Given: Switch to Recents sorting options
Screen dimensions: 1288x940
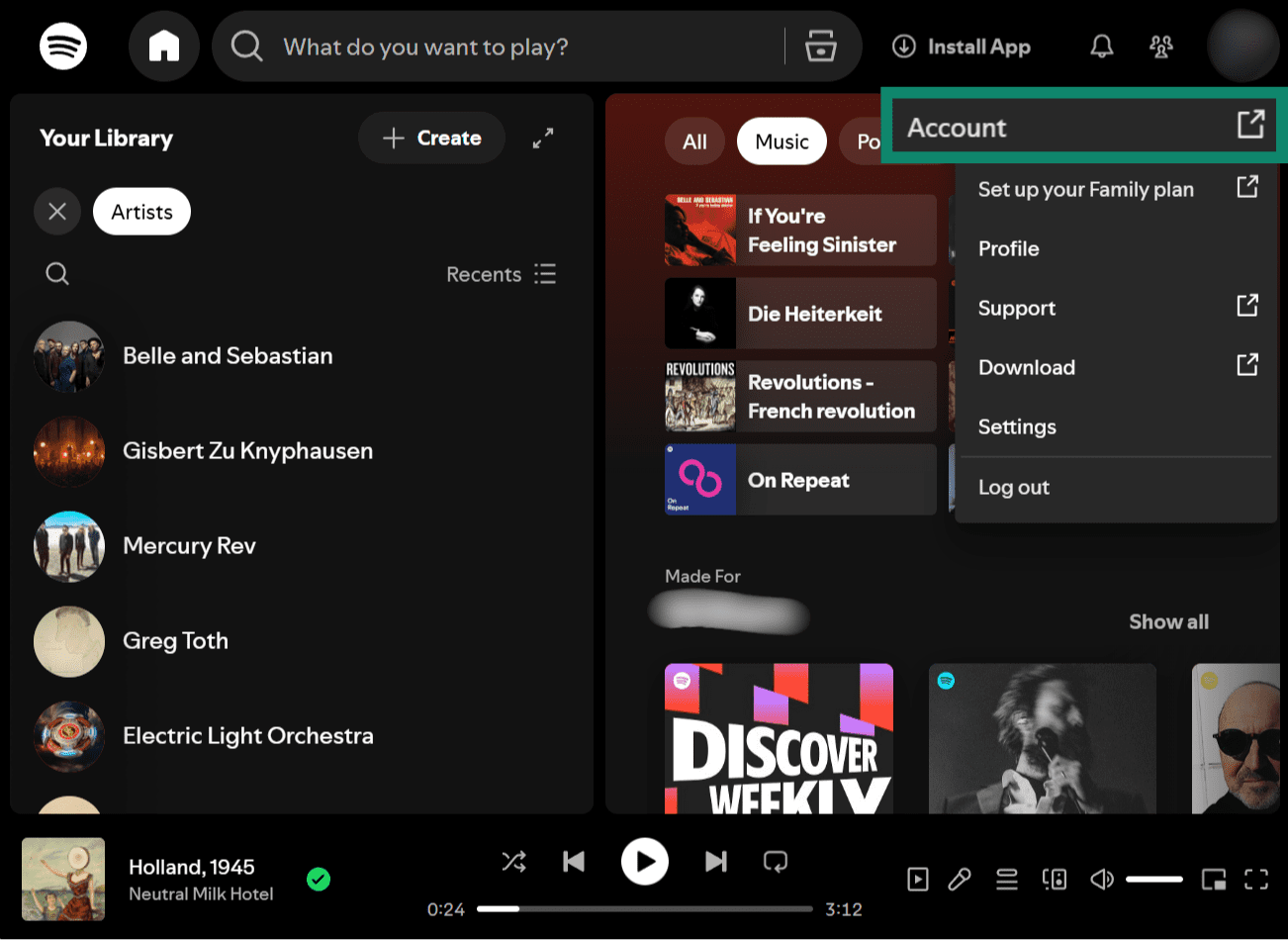Looking at the screenshot, I should 501,274.
